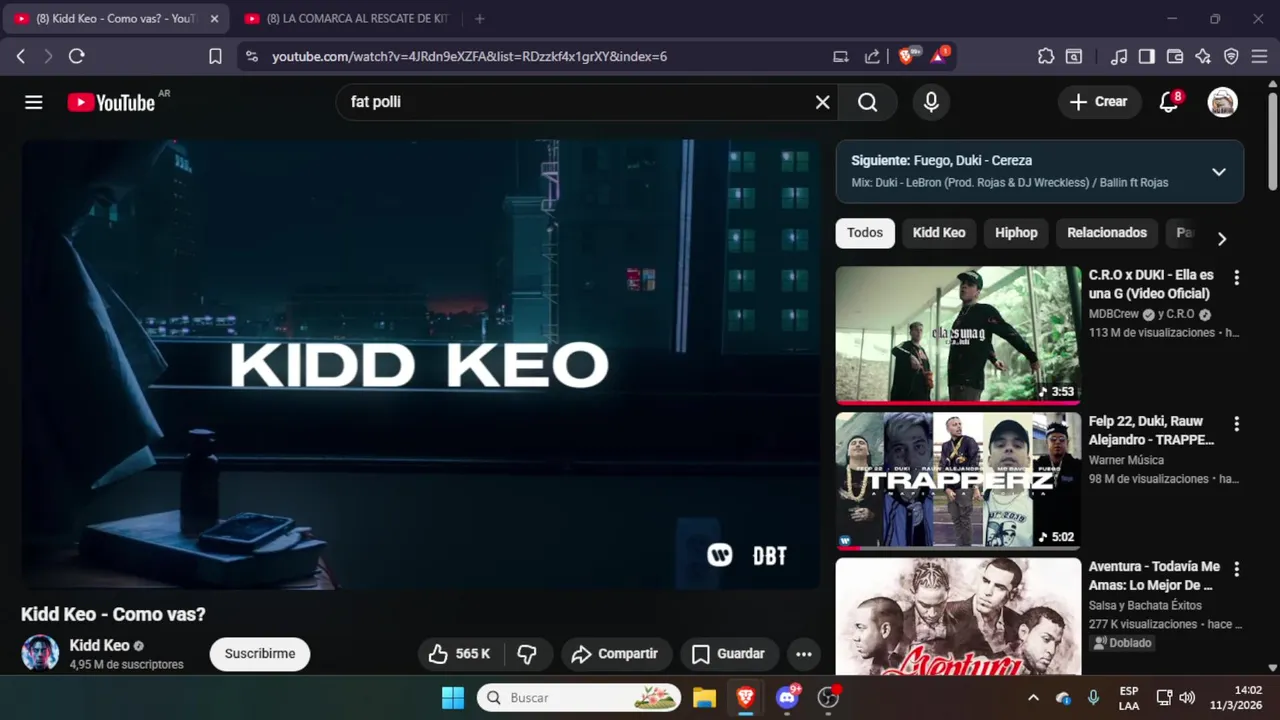The height and width of the screenshot is (720, 1280).
Task: Open Brave Shields lion icon
Action: tap(907, 56)
